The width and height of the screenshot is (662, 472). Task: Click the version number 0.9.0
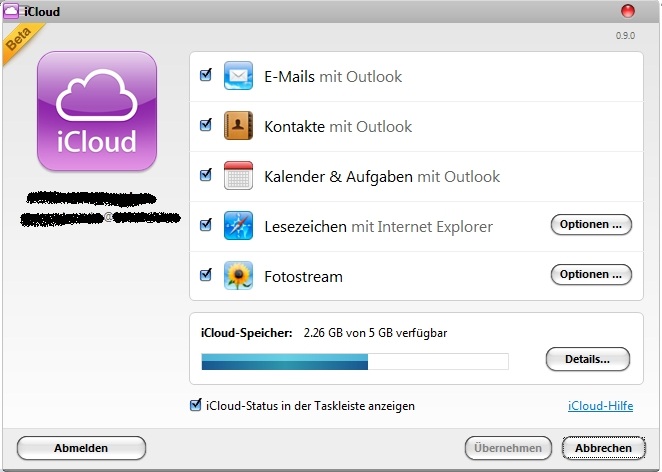[x=625, y=35]
